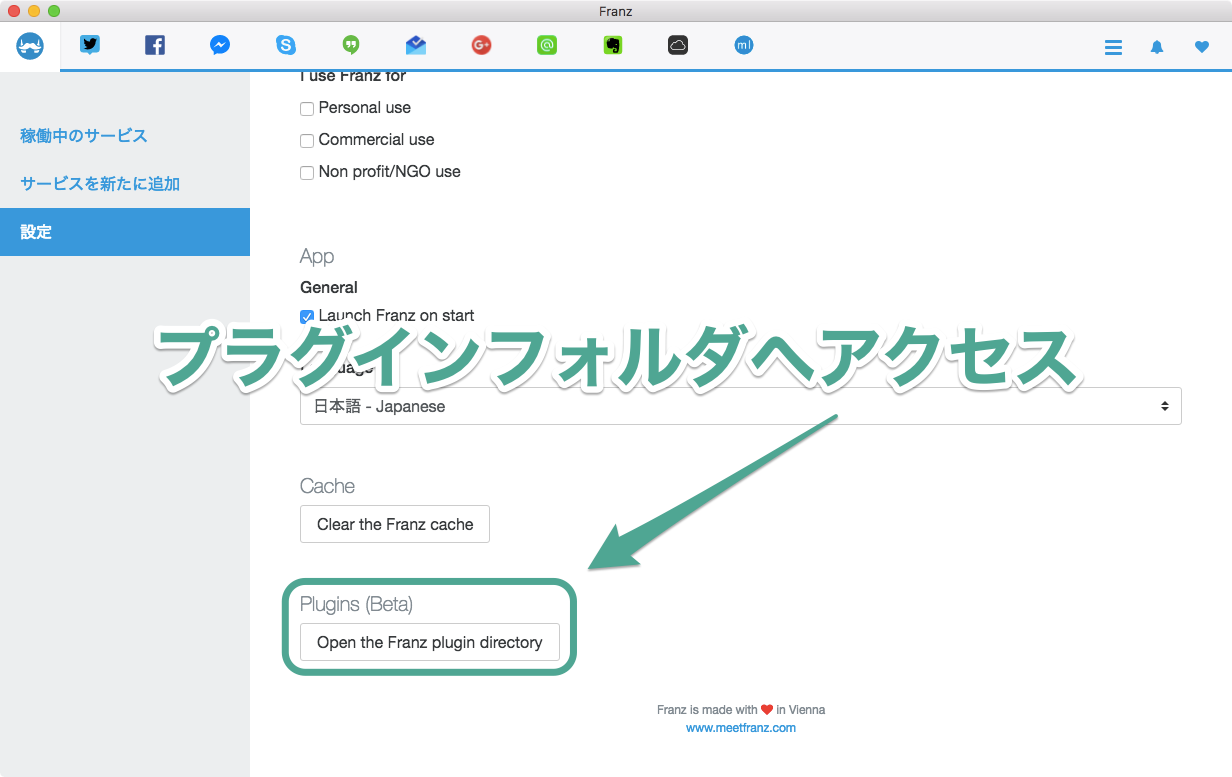Switch to the Twitter service tab

[x=90, y=45]
